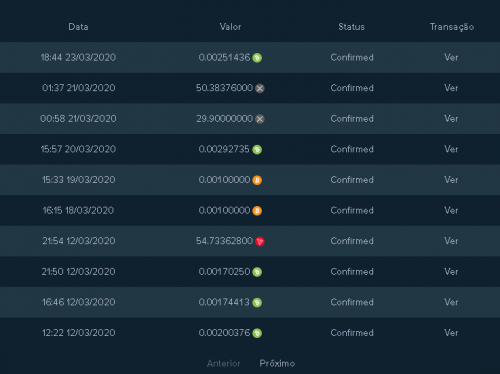Click the value 29.90000000
Viewport: 500px width, 374px height.
[225, 119]
